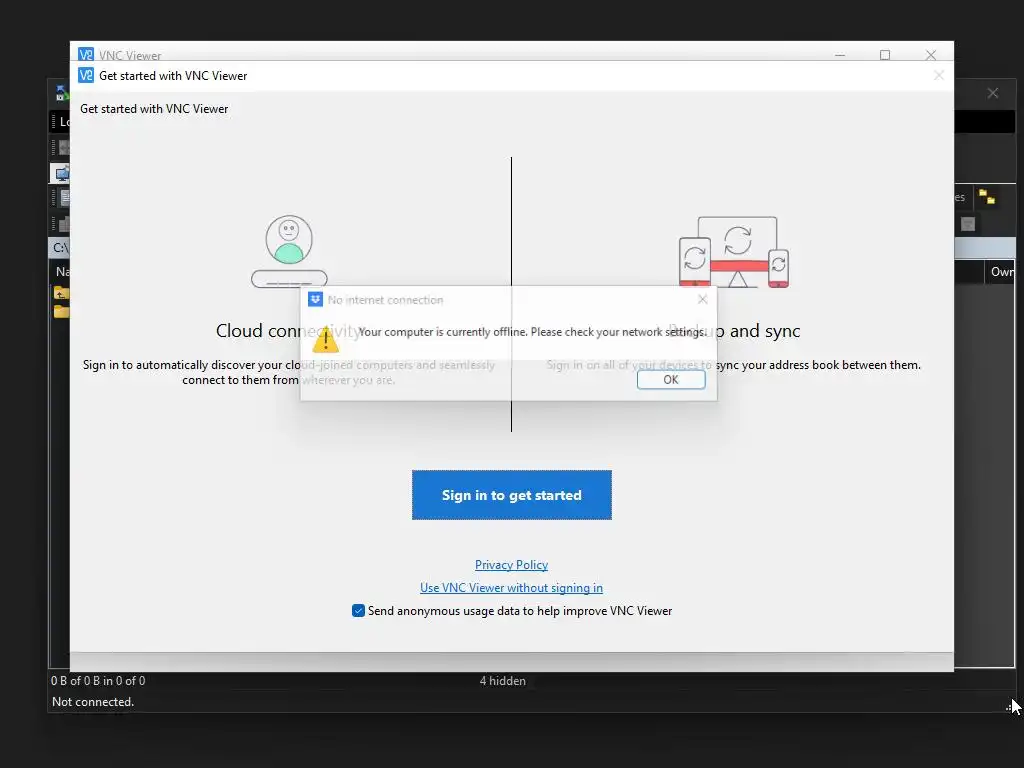The image size is (1024, 768).
Task: Click the resize grip at window corner
Action: (x=1010, y=707)
